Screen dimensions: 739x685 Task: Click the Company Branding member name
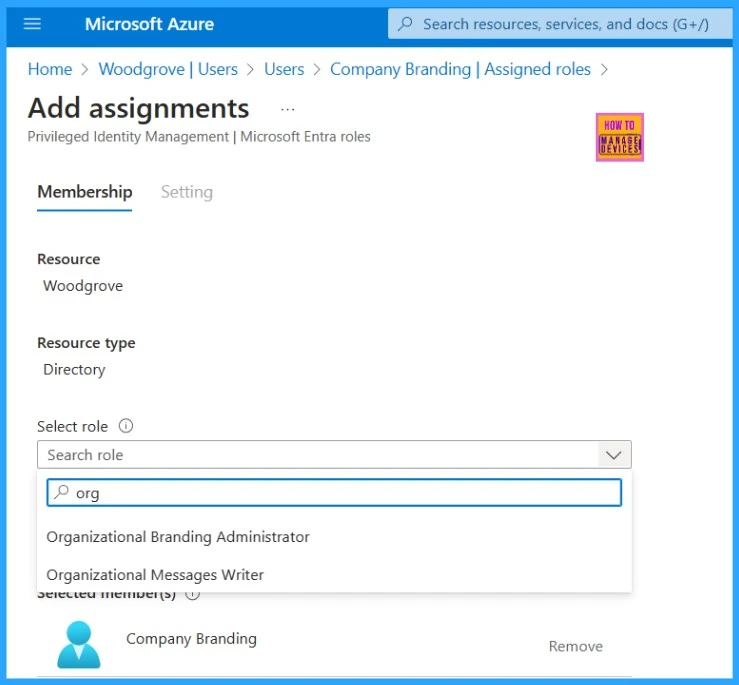coord(191,638)
